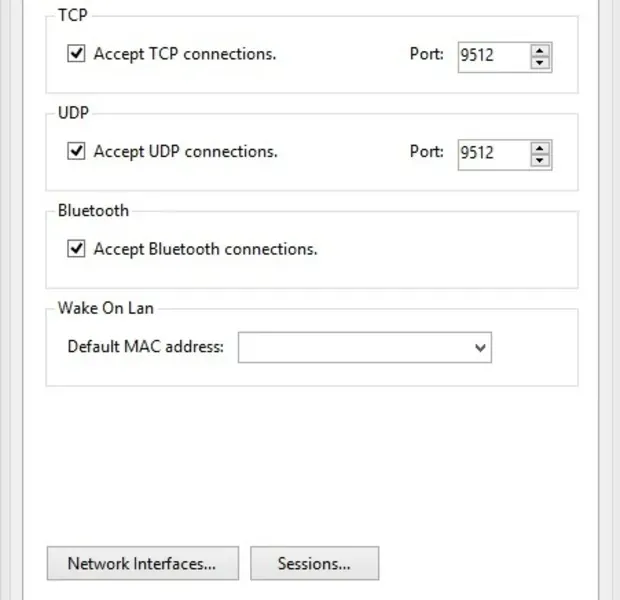The height and width of the screenshot is (600, 620).
Task: Expand the Default MAC address dropdown arrow
Action: point(481,348)
